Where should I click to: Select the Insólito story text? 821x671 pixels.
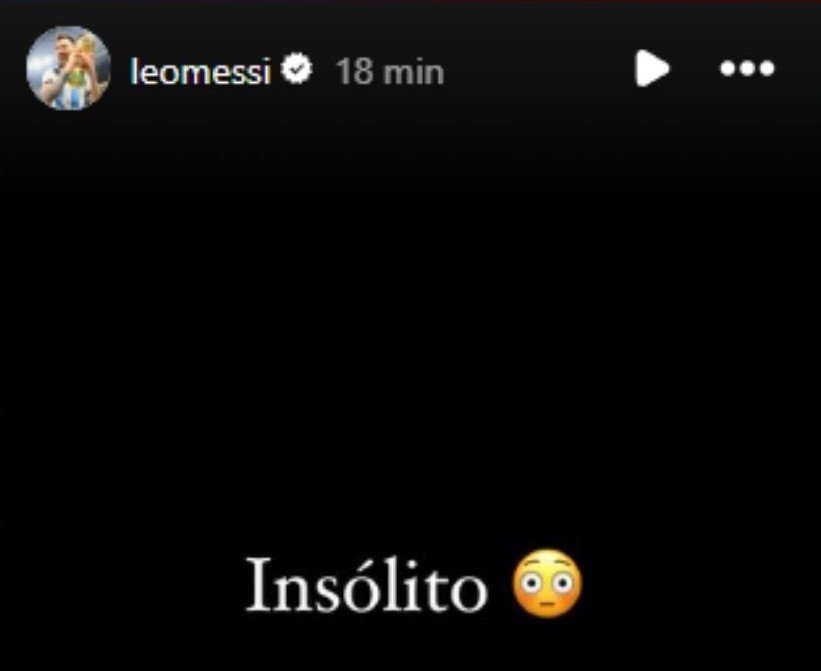367,585
